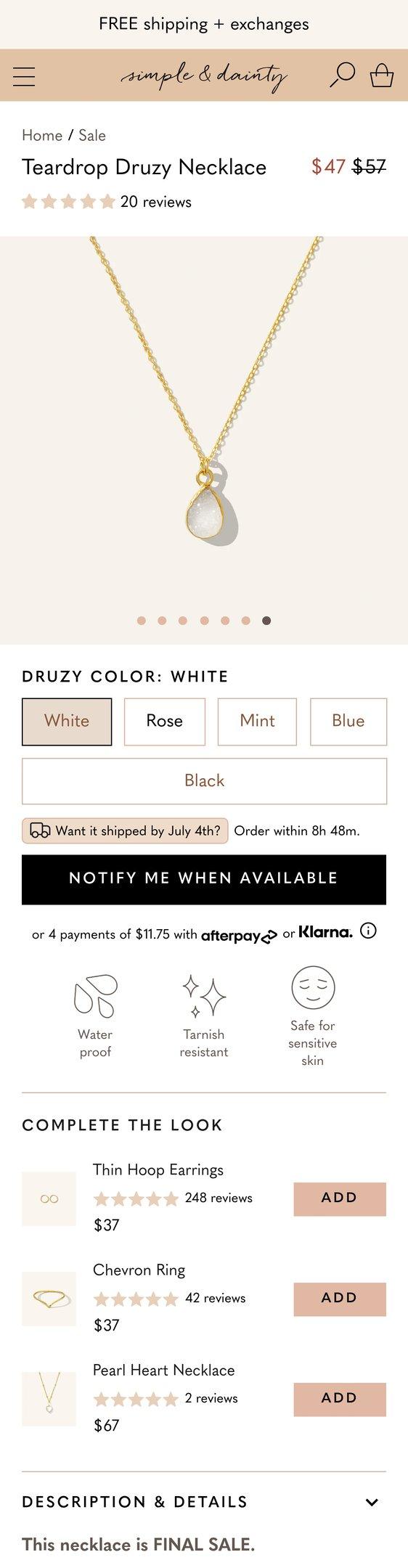The height and width of the screenshot is (1568, 408).
Task: Select the Rose druzy color
Action: 165,722
